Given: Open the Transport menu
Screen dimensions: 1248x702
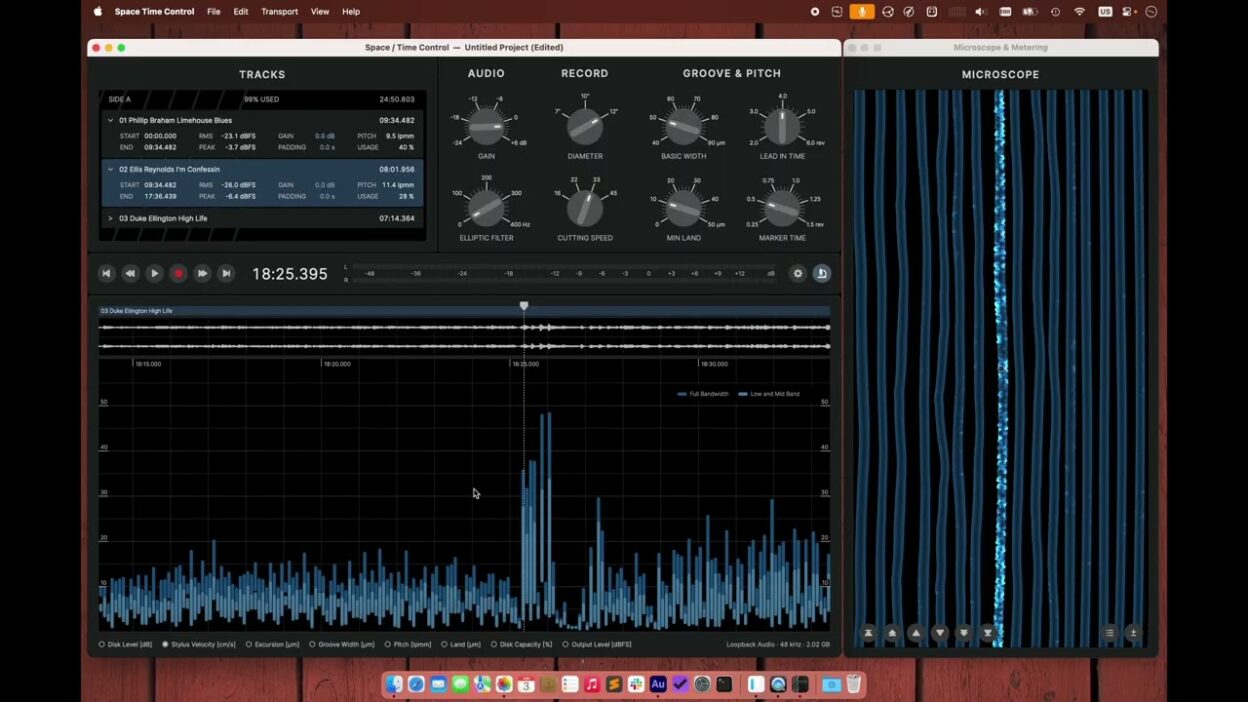Looking at the screenshot, I should pyautogui.click(x=279, y=12).
